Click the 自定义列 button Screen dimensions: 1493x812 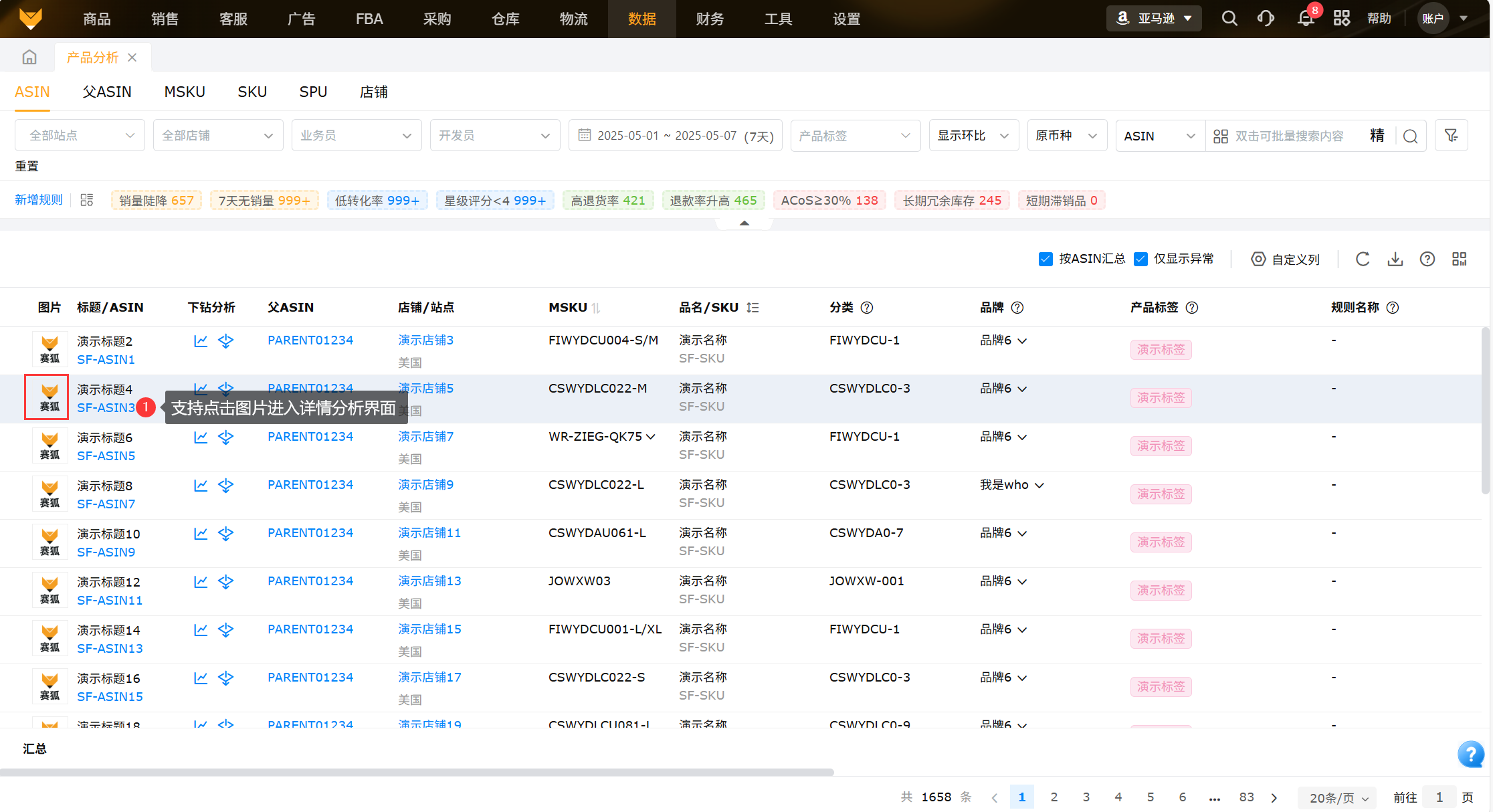tap(1286, 259)
